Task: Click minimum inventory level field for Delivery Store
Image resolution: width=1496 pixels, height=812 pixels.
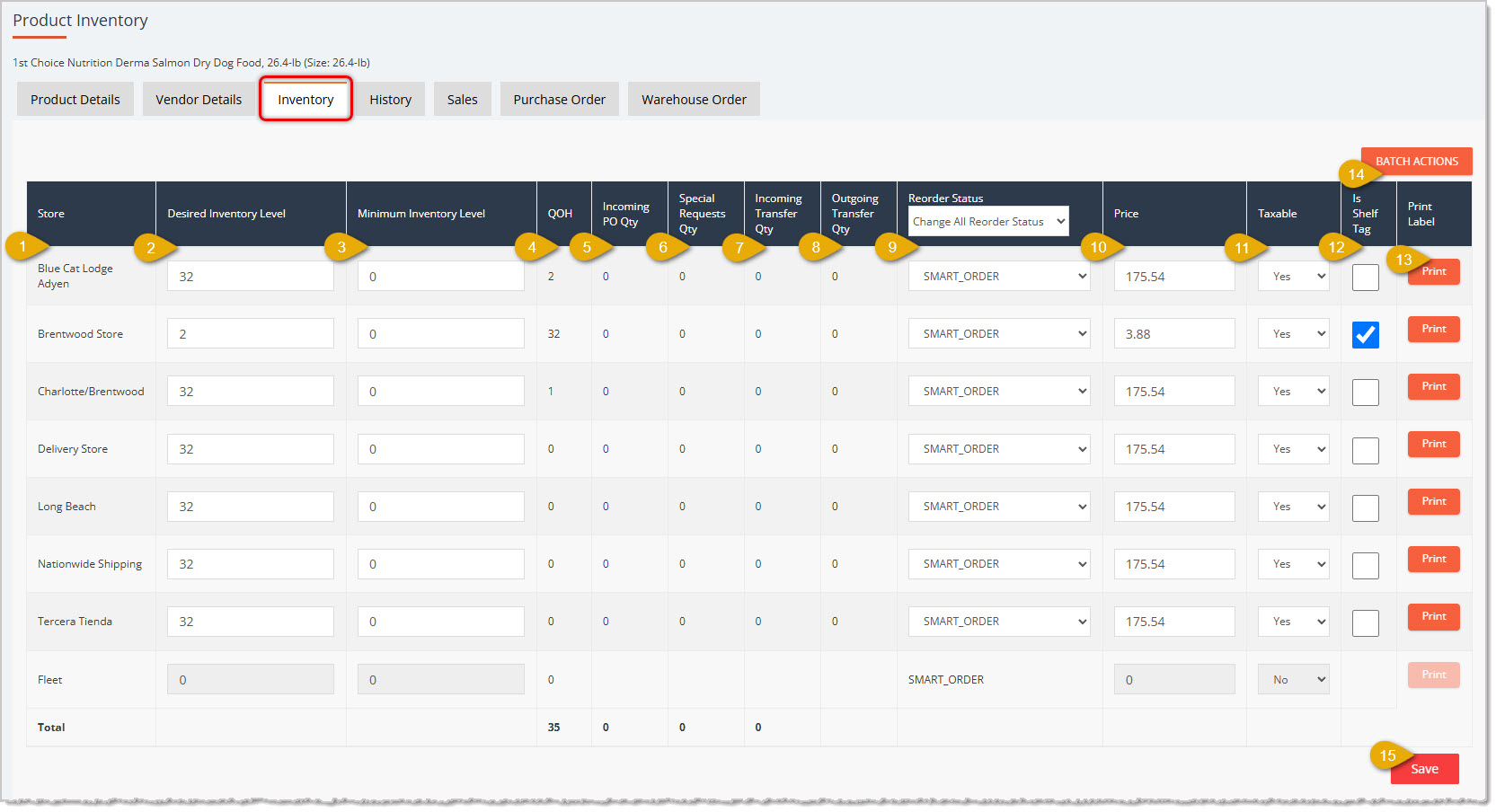Action: pos(441,449)
